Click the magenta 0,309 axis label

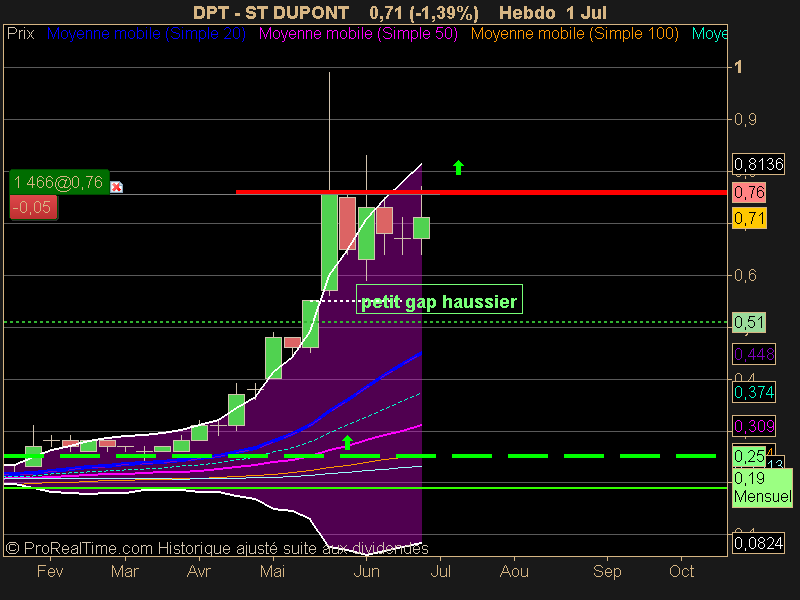tap(754, 426)
